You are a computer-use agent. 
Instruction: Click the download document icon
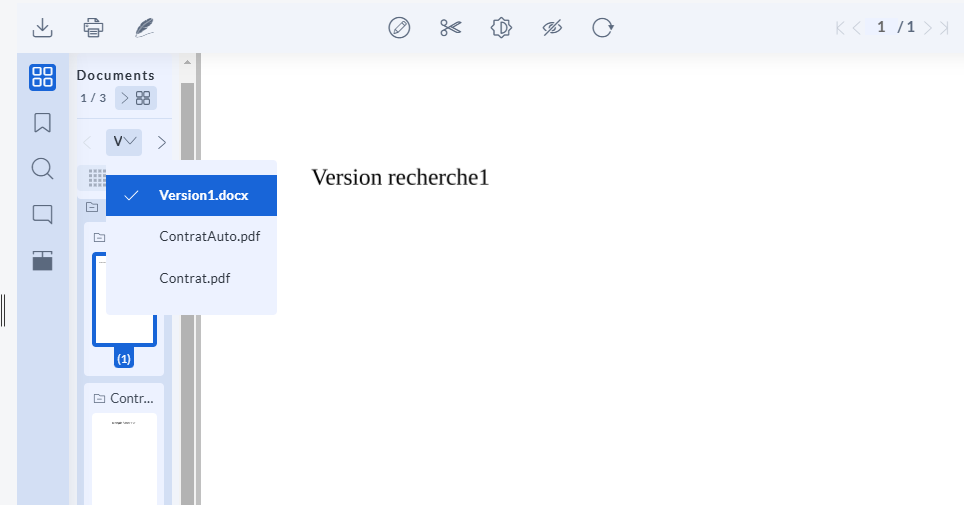(42, 28)
